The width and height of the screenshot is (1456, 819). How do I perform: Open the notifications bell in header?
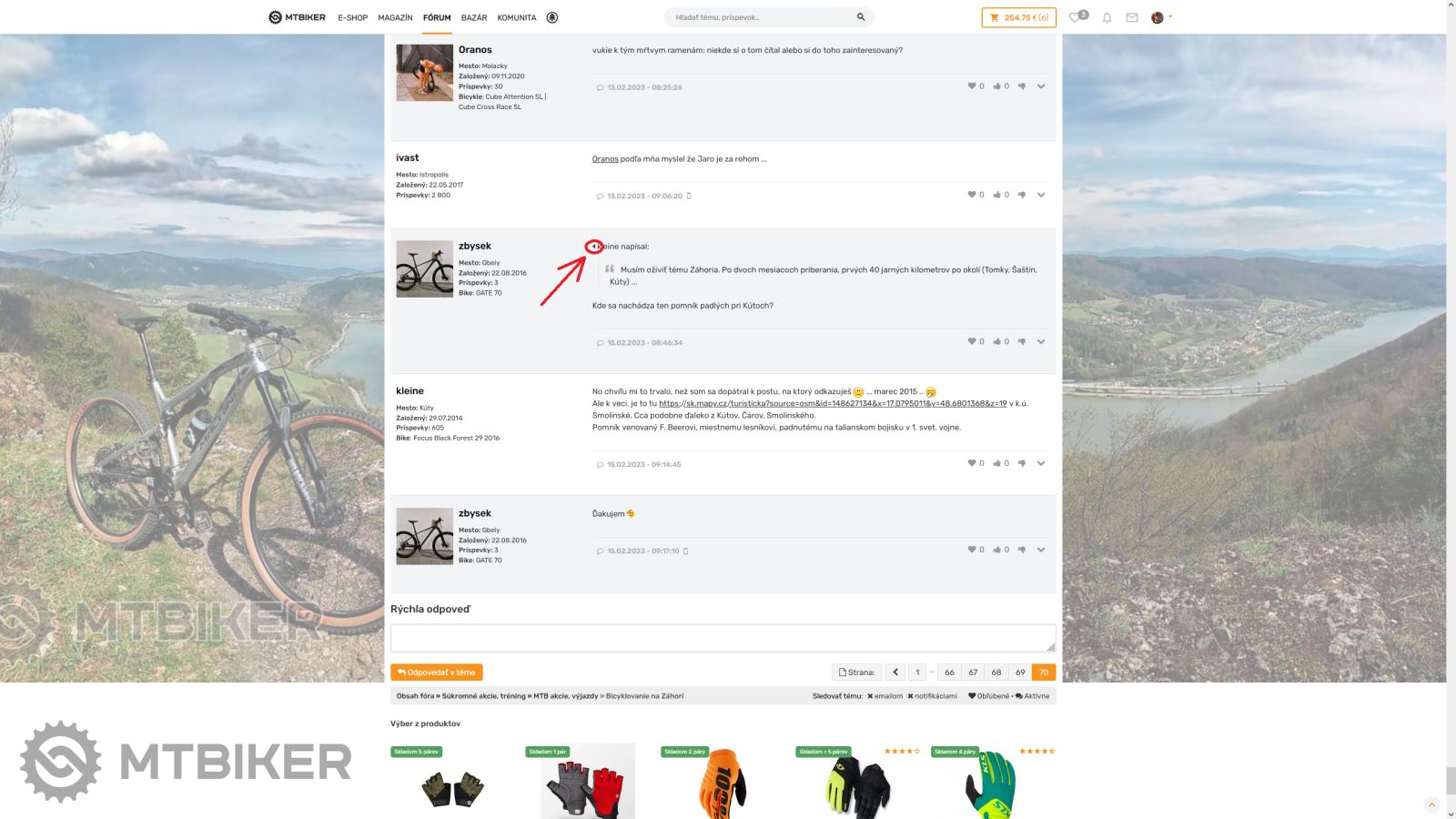pos(1107,17)
